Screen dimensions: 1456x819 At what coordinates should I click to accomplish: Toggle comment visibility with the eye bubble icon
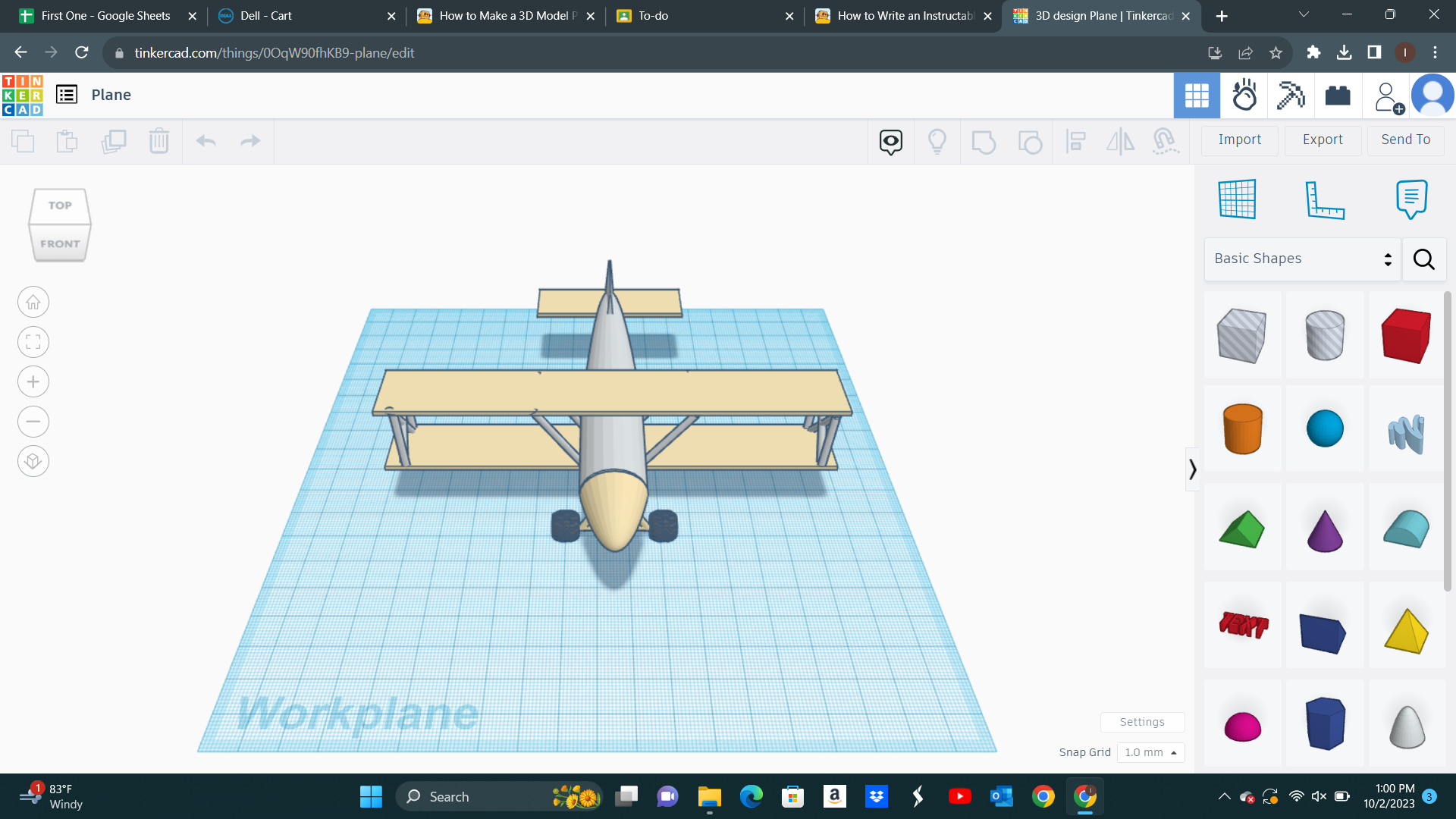tap(891, 141)
